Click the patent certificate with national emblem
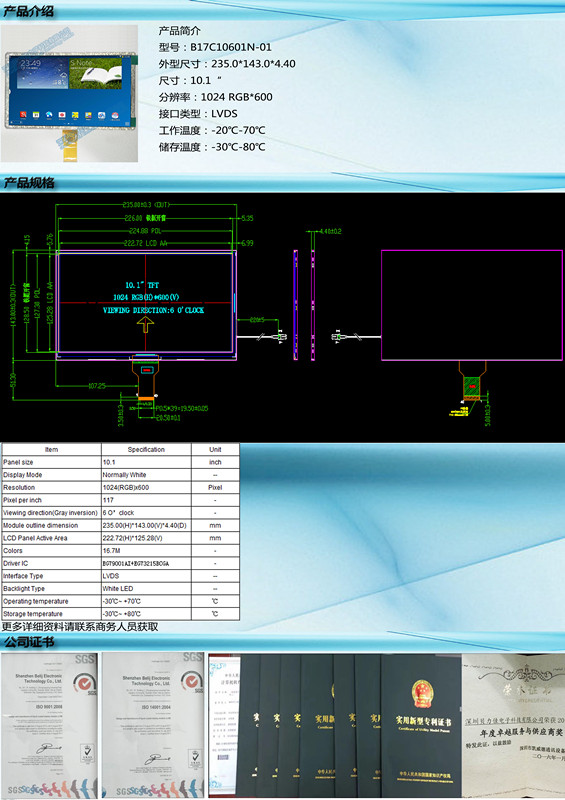Image resolution: width=565 pixels, height=800 pixels. point(422,726)
